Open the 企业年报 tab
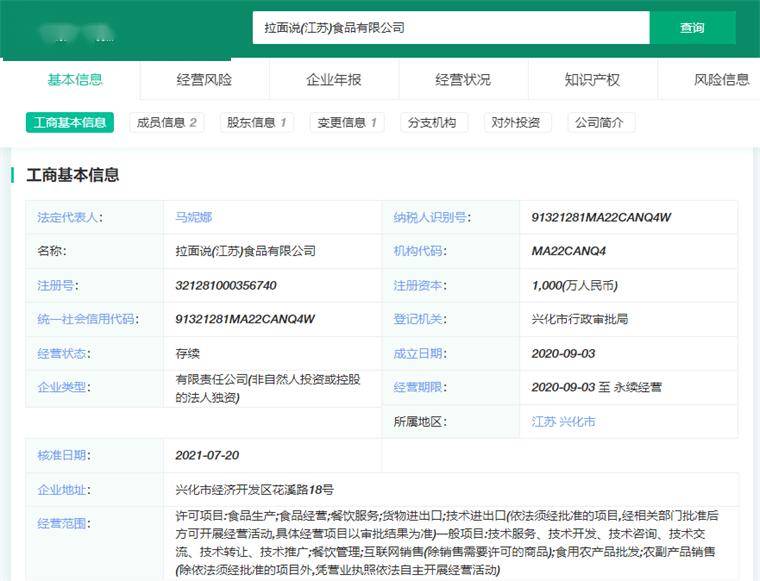 [x=333, y=79]
